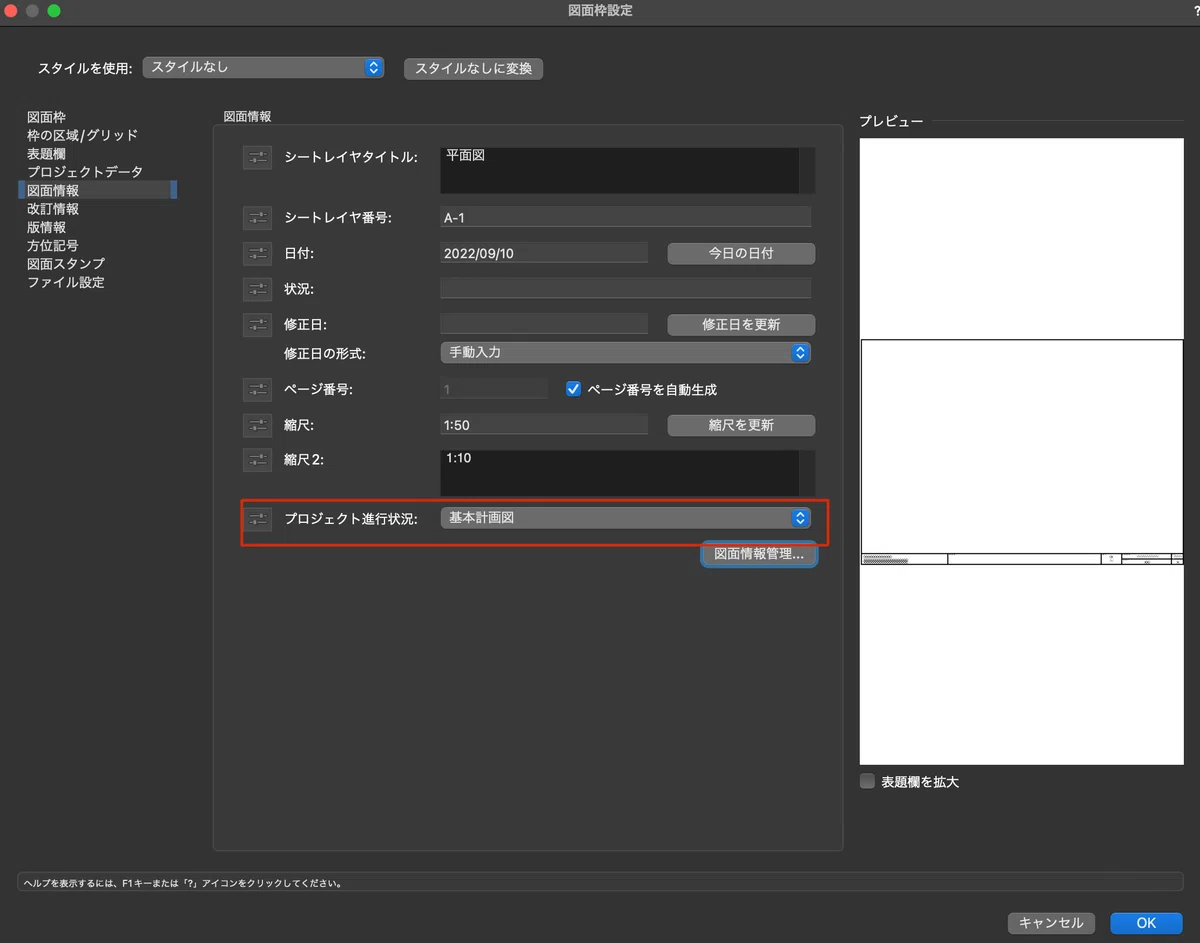Screen dimensions: 1200x943
Task: Select 図面スタンプ in the sidebar
Action: click(x=66, y=264)
